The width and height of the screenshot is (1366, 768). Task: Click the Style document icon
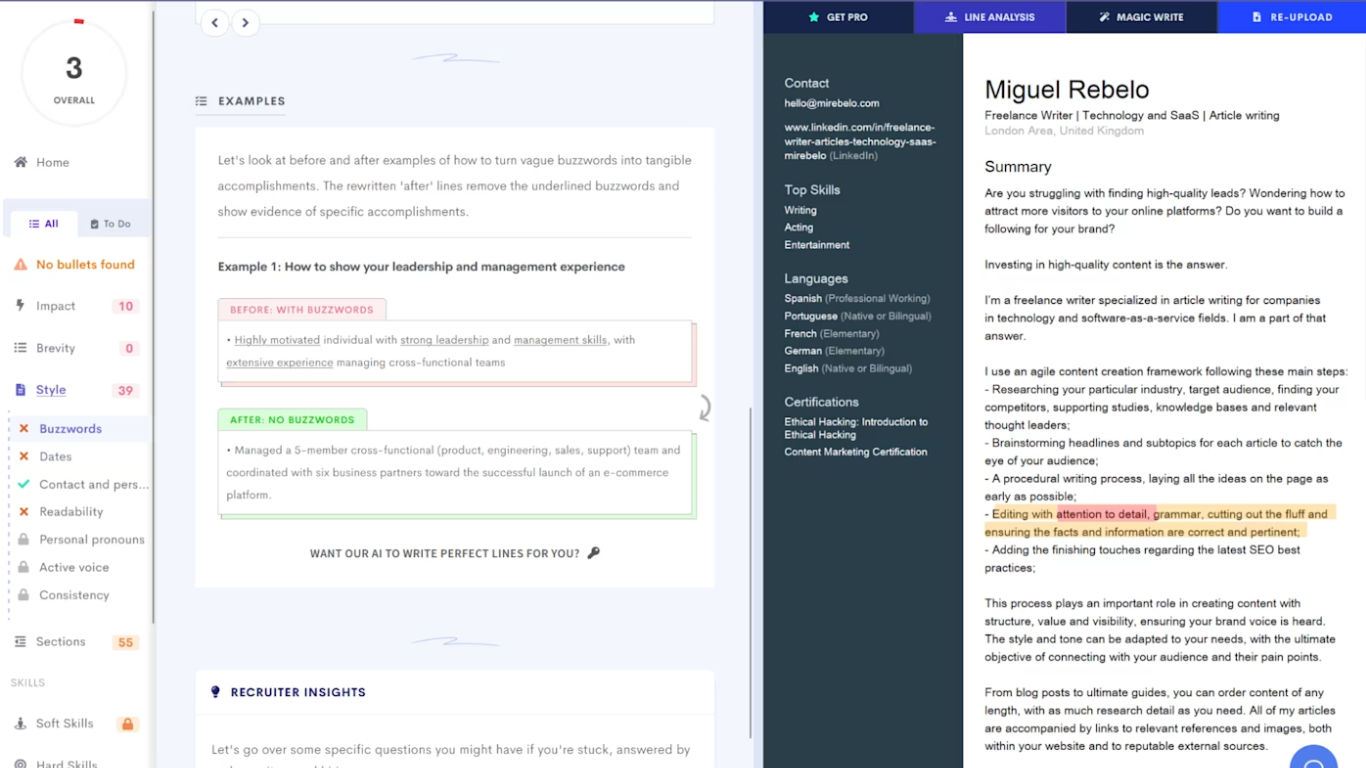click(20, 390)
